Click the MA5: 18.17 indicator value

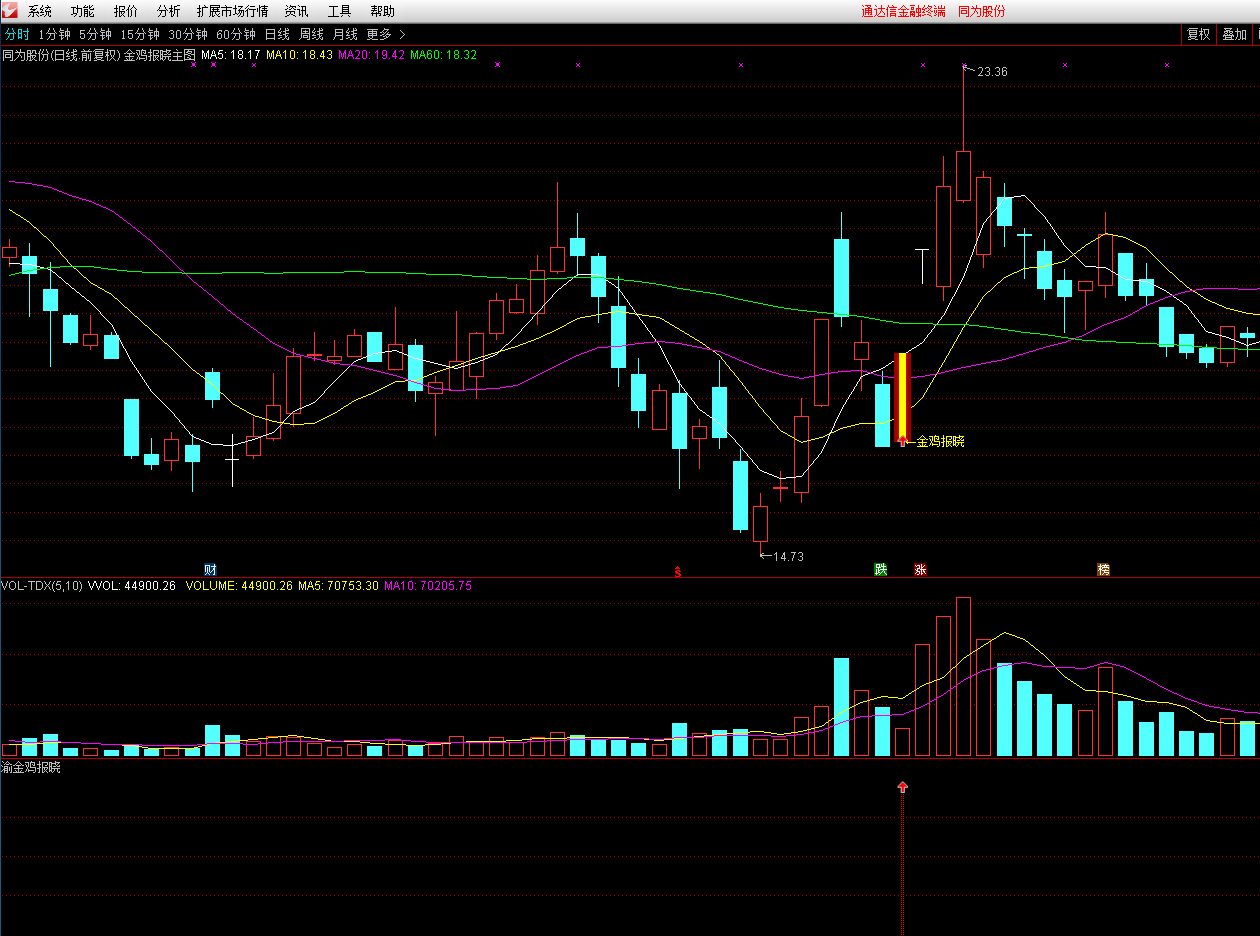231,55
